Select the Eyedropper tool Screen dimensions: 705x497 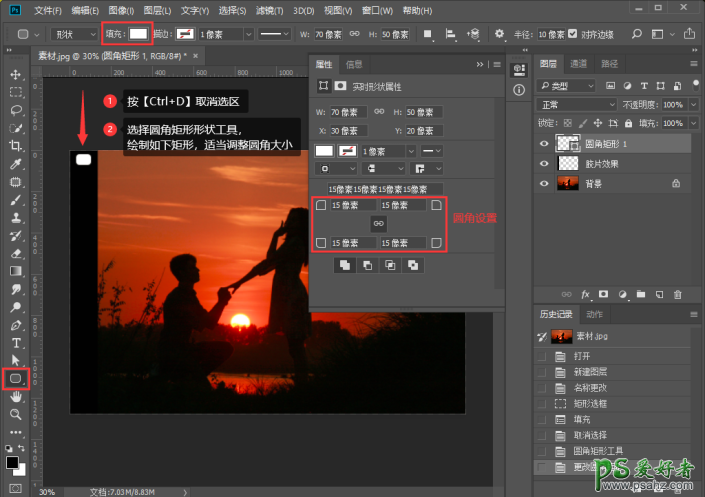click(16, 164)
